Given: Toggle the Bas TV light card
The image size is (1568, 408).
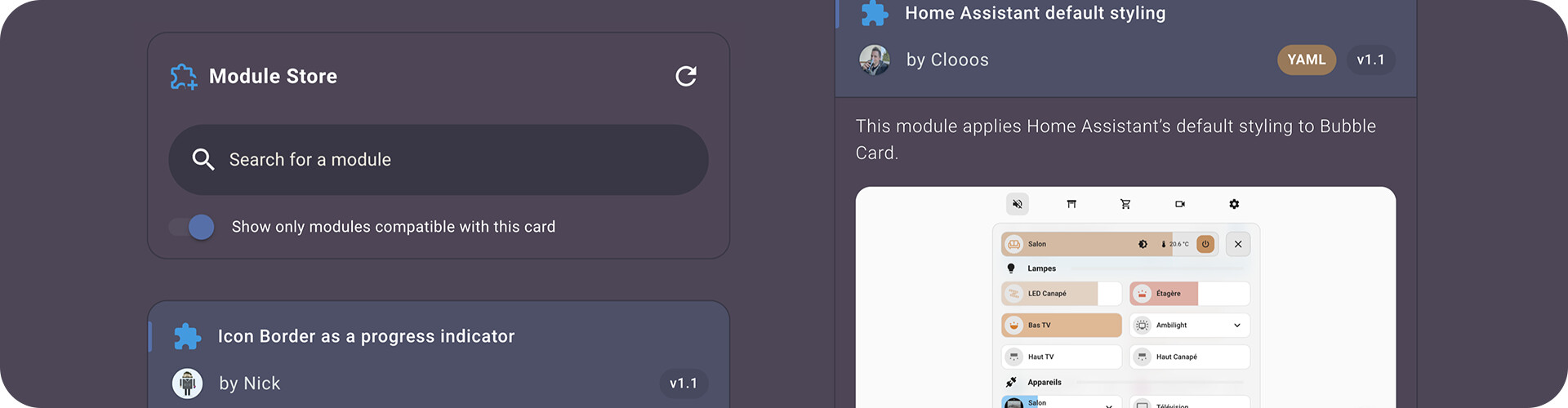Looking at the screenshot, I should click(1062, 325).
